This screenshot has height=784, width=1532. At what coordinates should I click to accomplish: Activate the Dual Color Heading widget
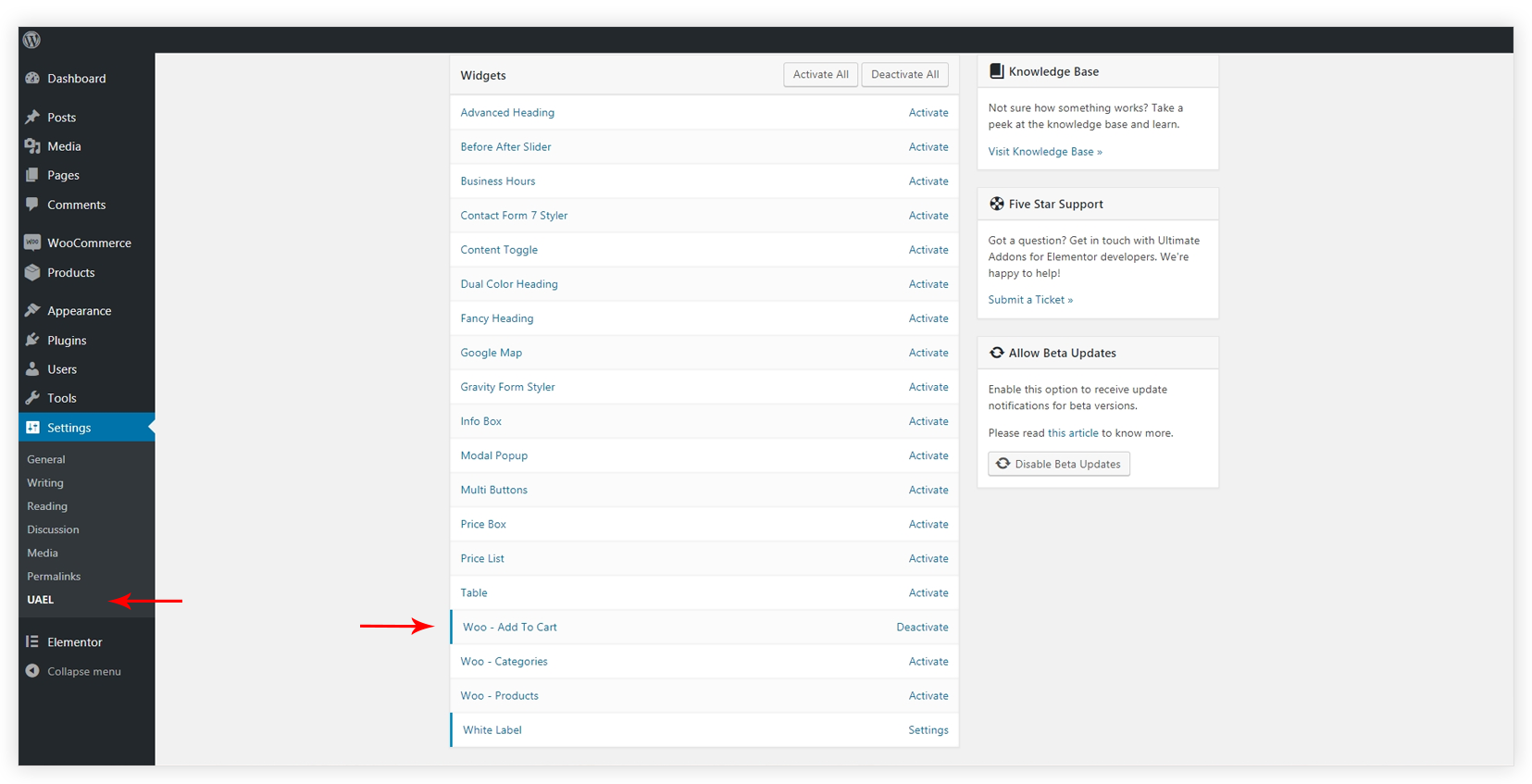coord(928,284)
